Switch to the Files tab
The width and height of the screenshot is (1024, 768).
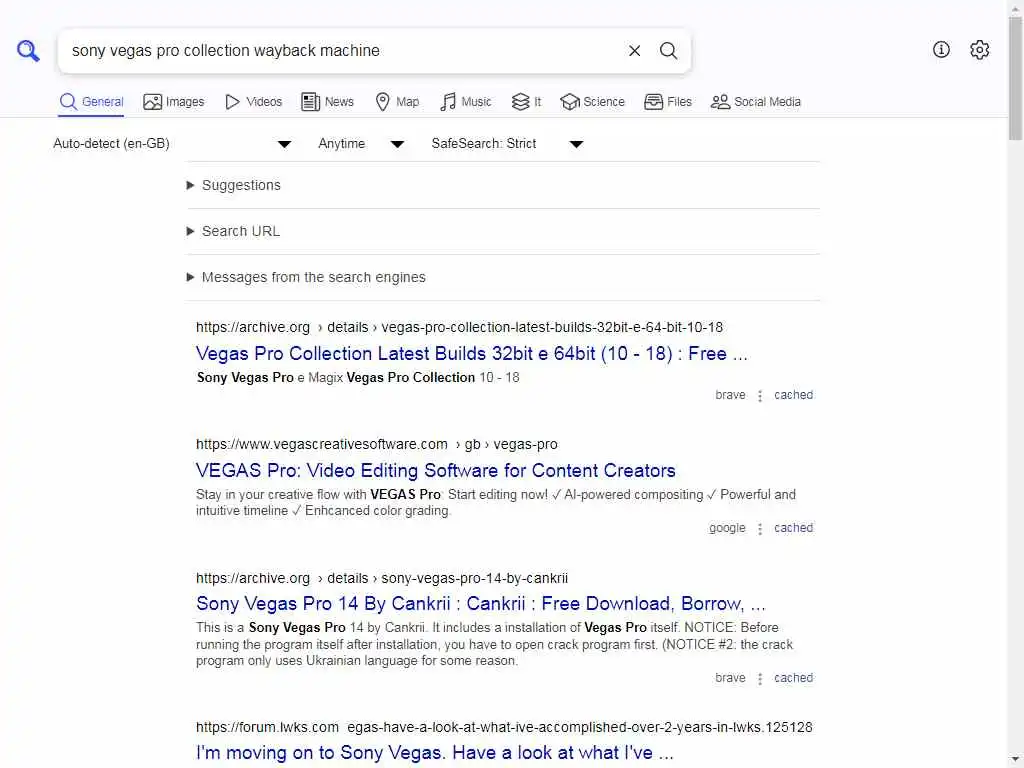pos(667,102)
